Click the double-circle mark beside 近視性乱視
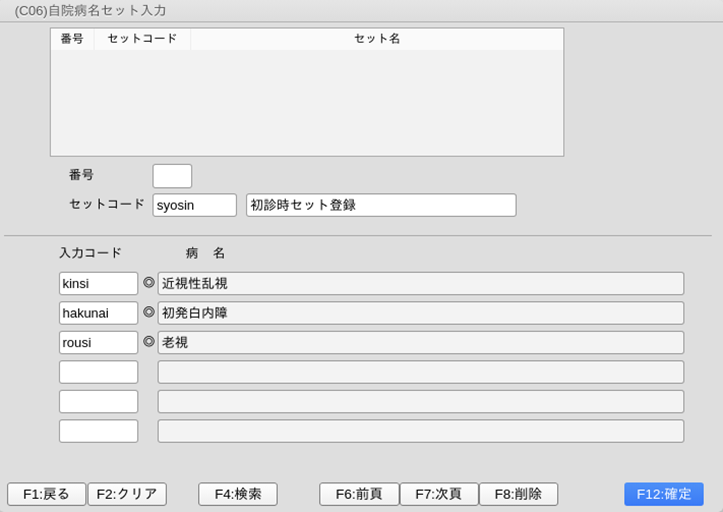This screenshot has height=512, width=723. (149, 283)
